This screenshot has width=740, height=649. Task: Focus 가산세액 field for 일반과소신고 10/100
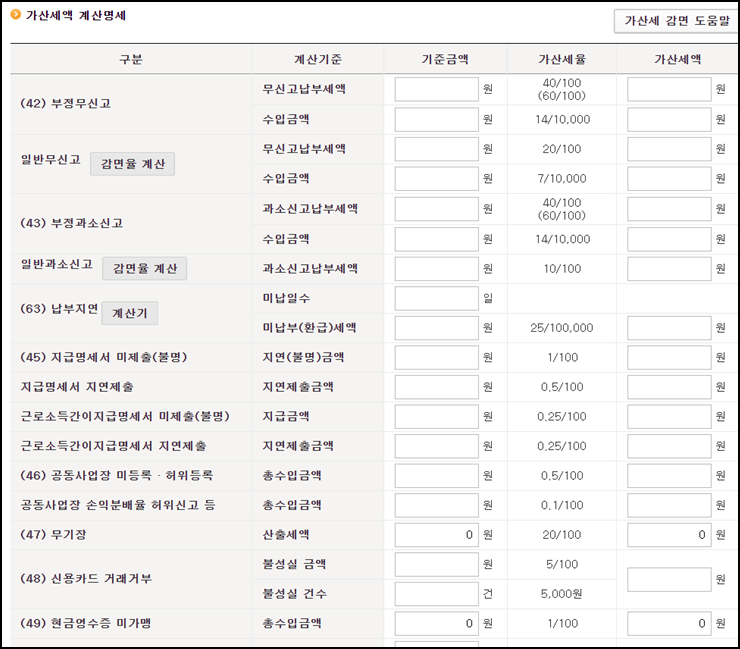click(669, 269)
